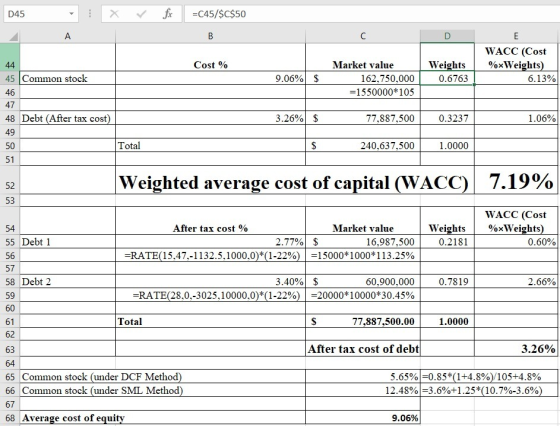
Task: Click the 3.40% cell for Debt 2
Action: [211, 282]
